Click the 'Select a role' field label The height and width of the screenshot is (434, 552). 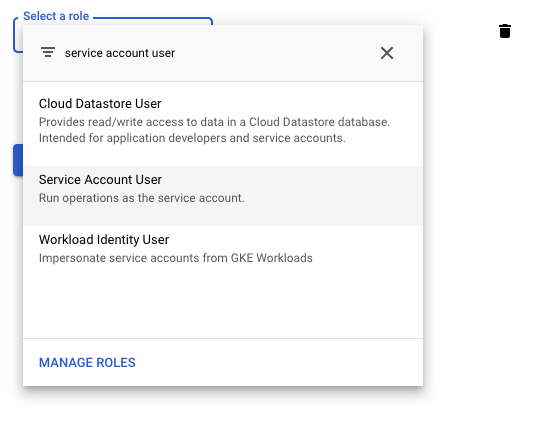point(56,16)
